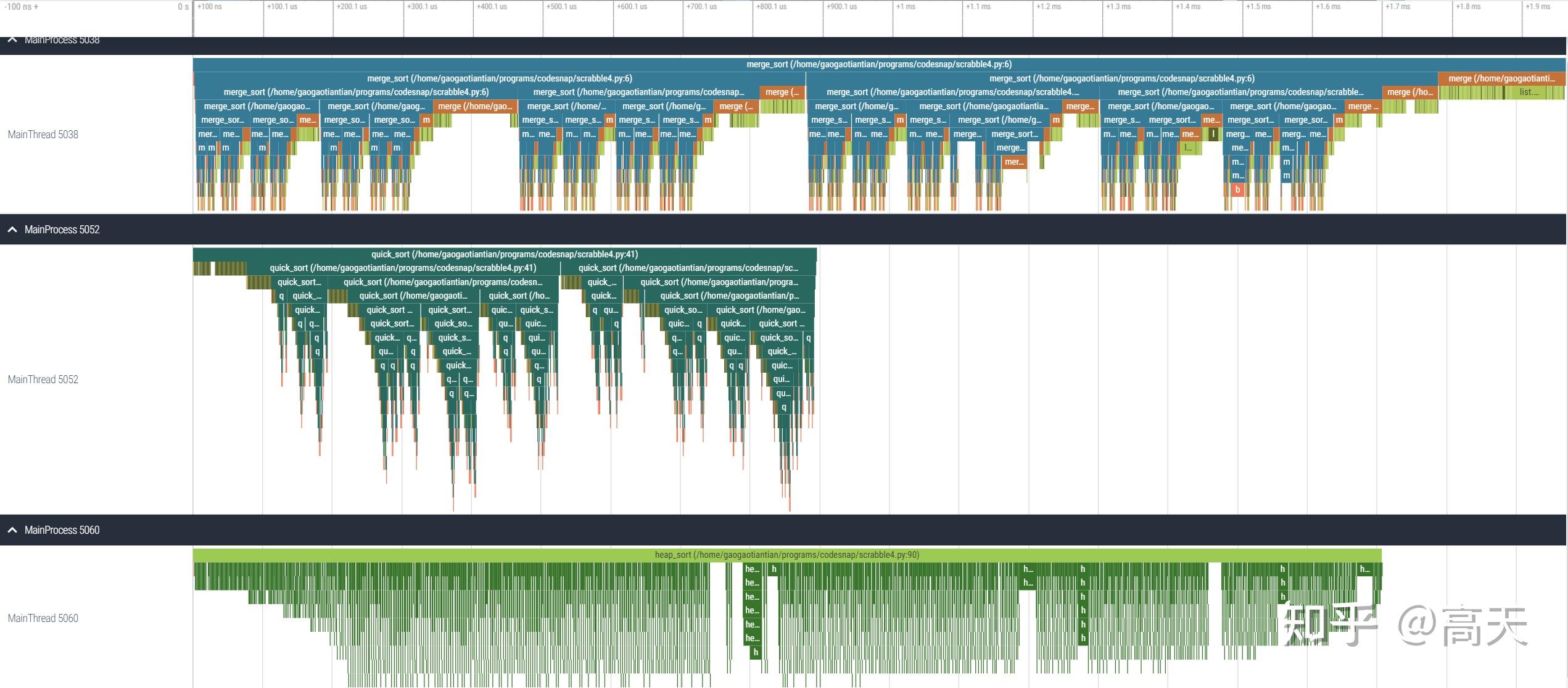Viewport: 1568px width, 688px height.
Task: Click the +500.1 us timeline tick
Action: 561,7
